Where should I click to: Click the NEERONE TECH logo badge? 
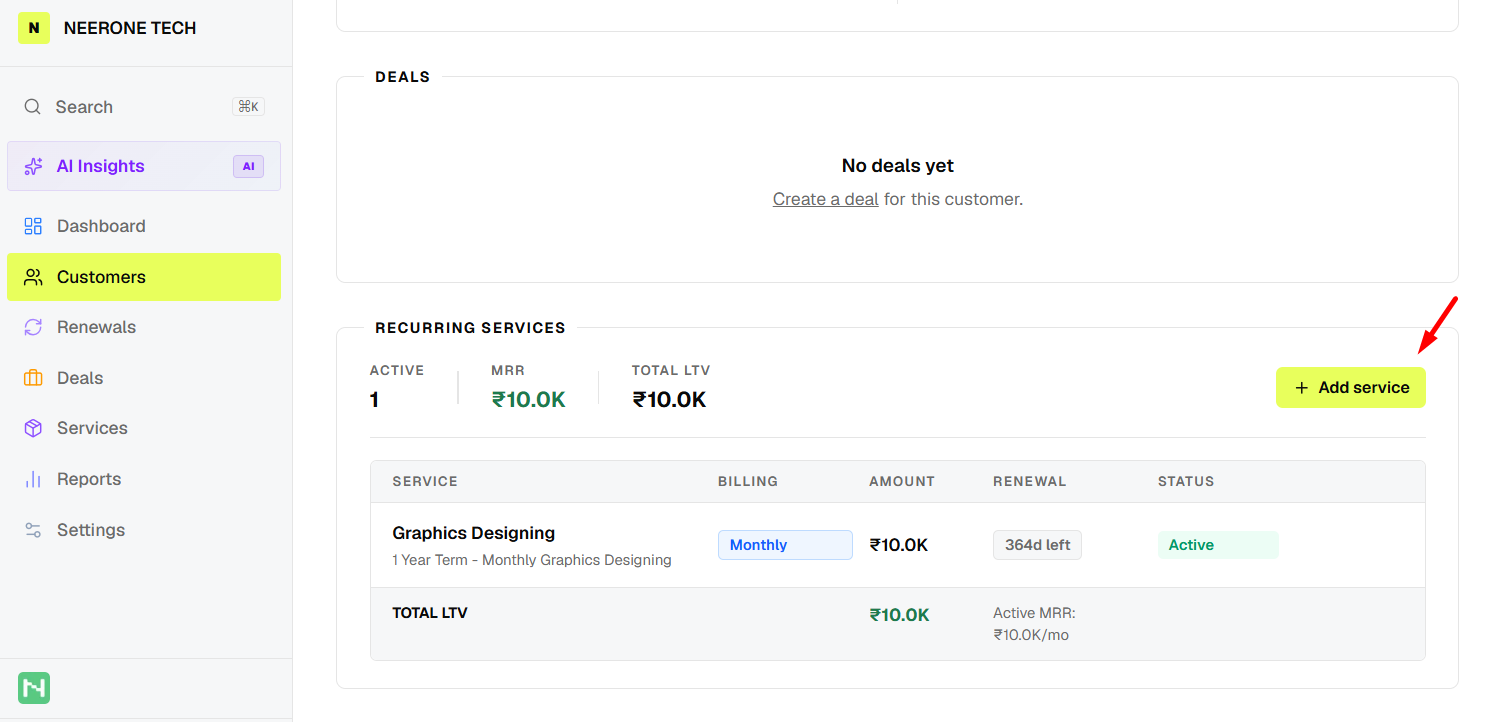tap(34, 28)
